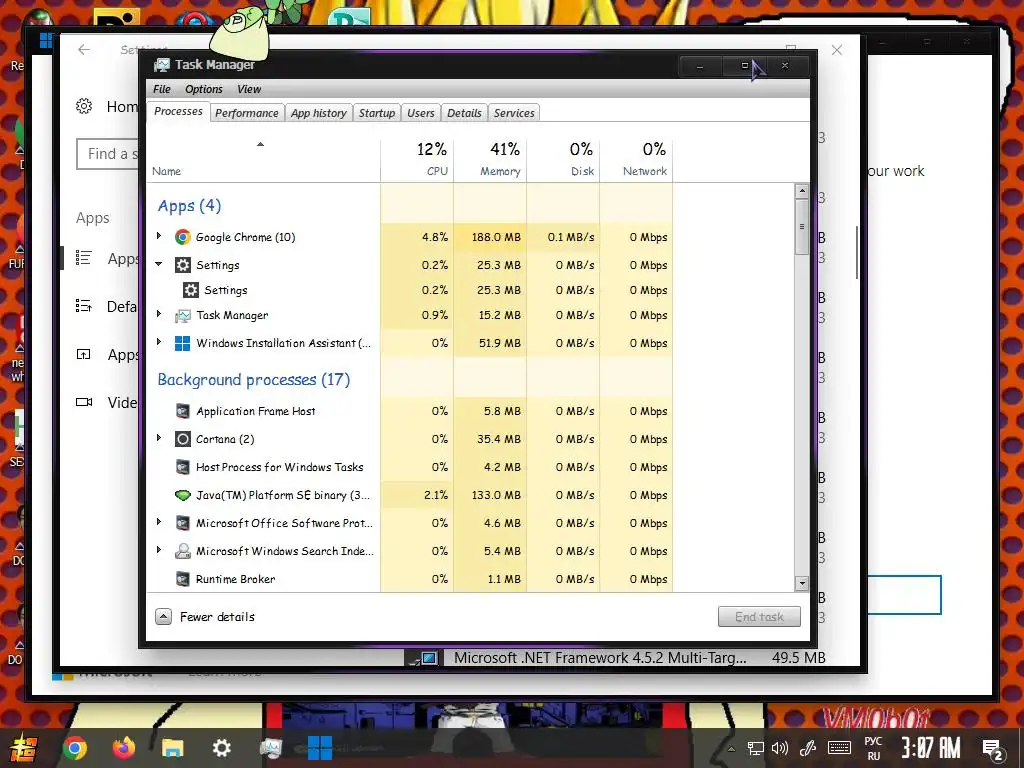Click the Java Platform SE binary icon
1024x768 pixels.
183,495
